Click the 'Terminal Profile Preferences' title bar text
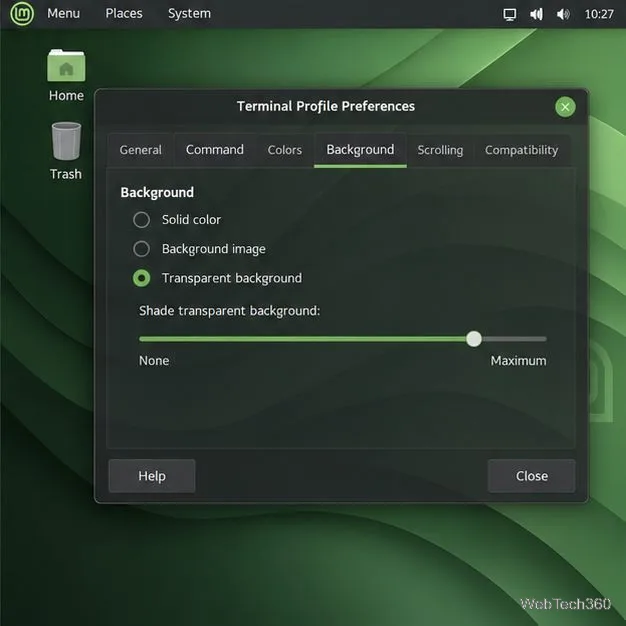 tap(326, 106)
